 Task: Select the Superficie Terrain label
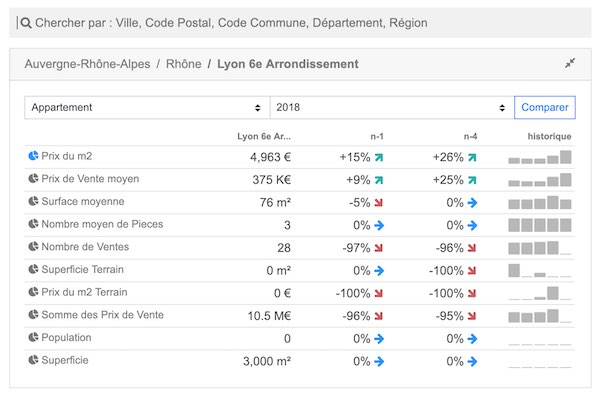82,270
